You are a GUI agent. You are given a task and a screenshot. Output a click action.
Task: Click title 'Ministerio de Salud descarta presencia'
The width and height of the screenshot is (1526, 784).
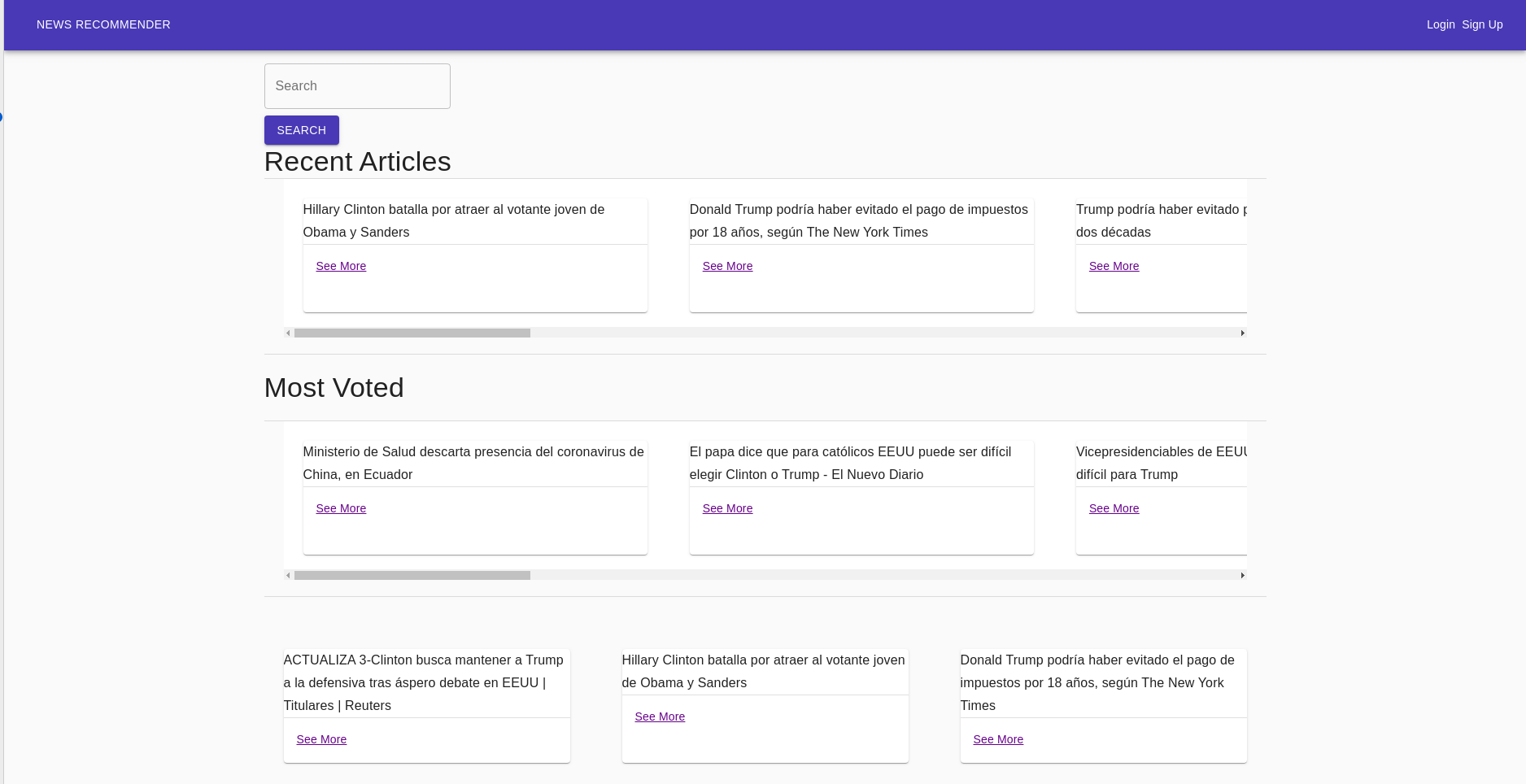point(473,463)
